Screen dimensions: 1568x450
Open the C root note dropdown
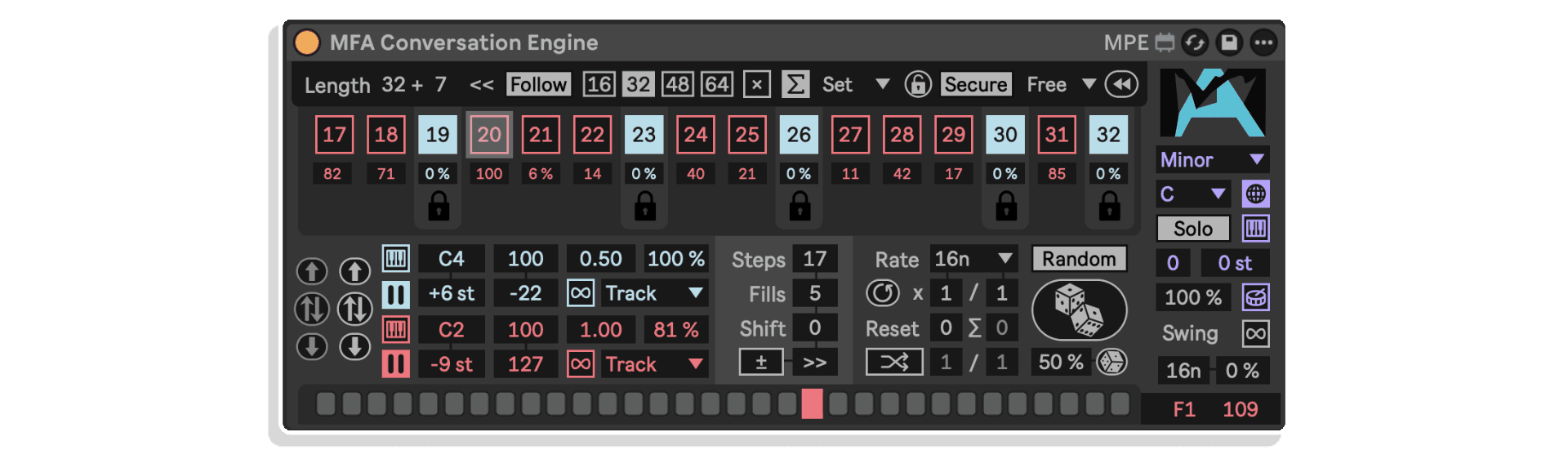coord(1193,194)
